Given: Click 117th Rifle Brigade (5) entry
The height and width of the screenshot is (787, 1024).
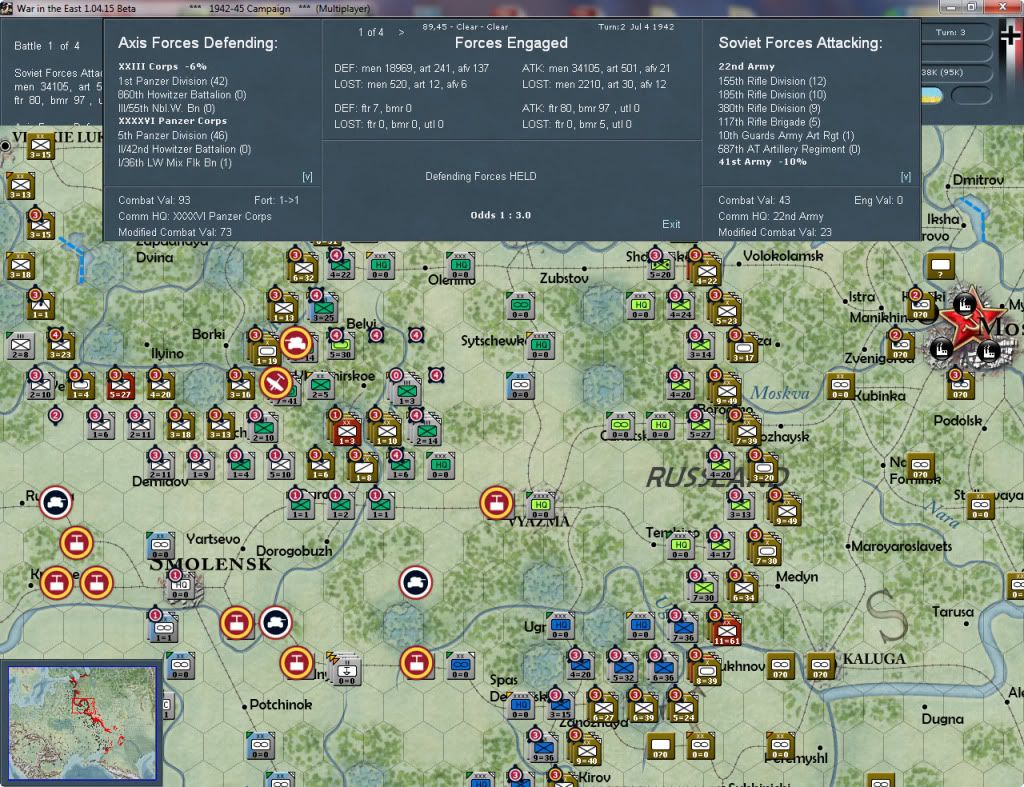Looking at the screenshot, I should (769, 122).
